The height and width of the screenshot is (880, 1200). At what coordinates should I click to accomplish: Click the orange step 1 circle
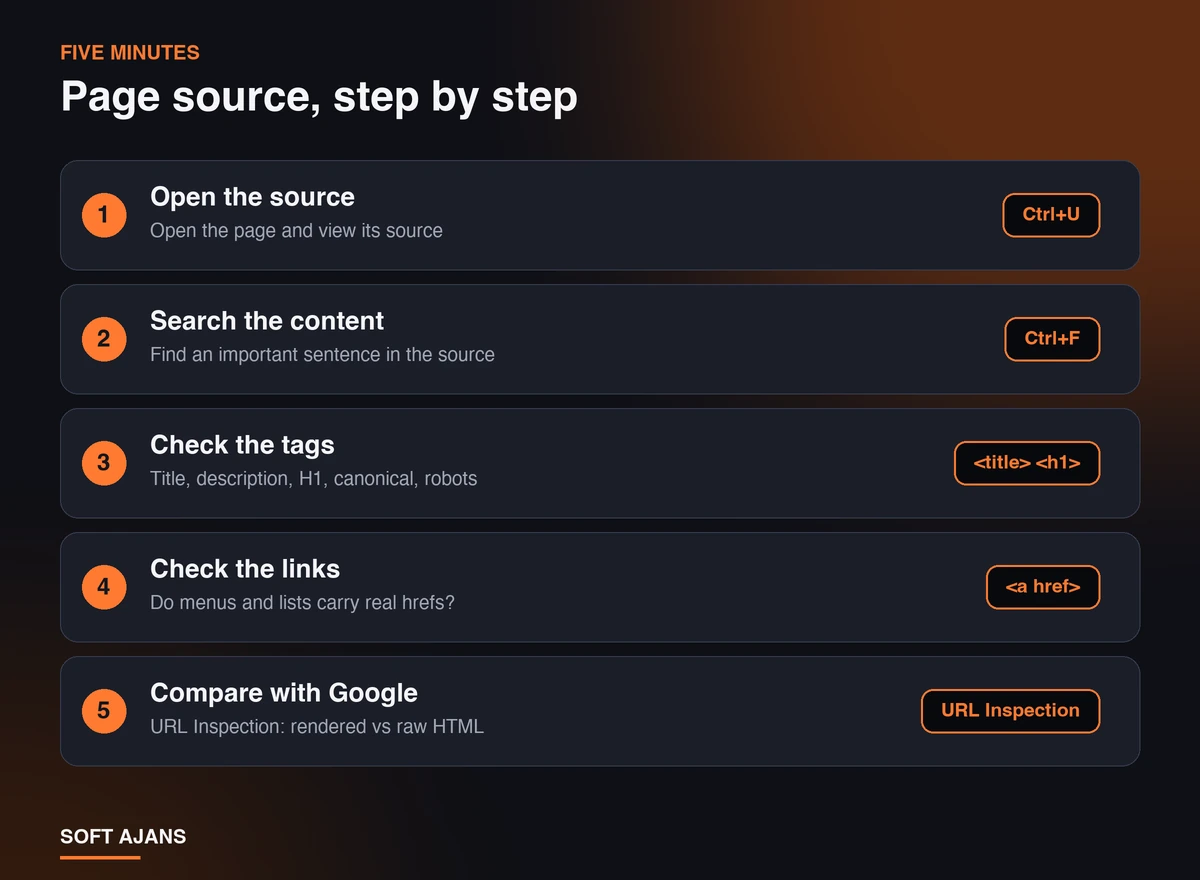coord(104,215)
